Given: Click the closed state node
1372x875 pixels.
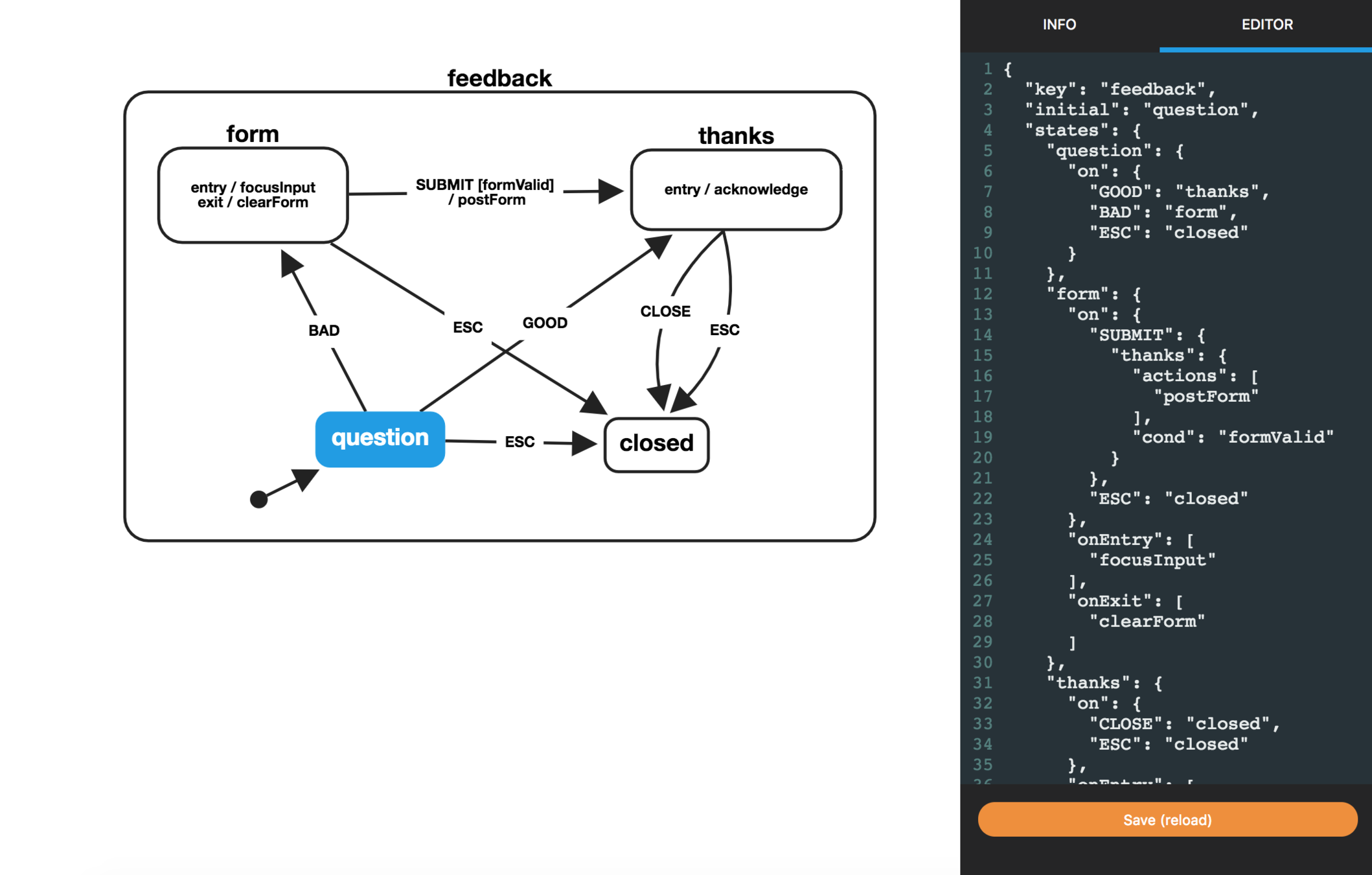Looking at the screenshot, I should coord(656,444).
